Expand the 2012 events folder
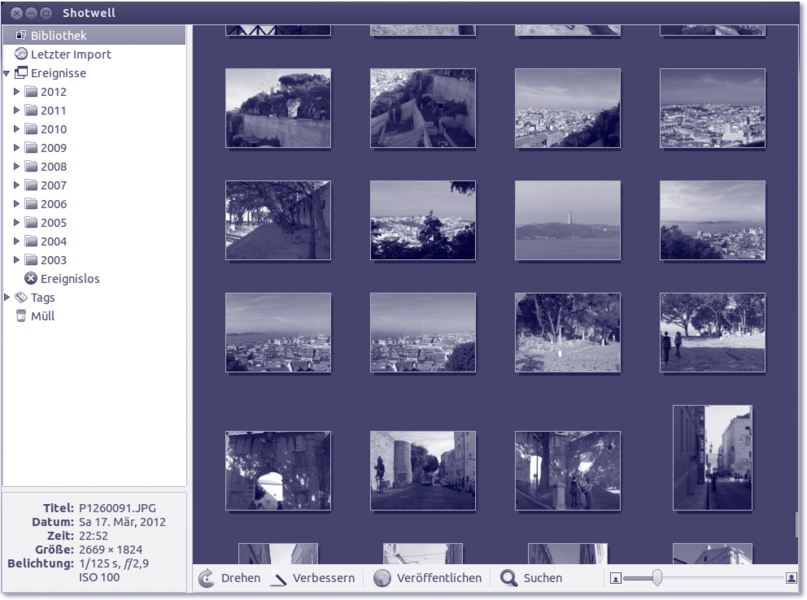The image size is (807, 600). [x=16, y=92]
